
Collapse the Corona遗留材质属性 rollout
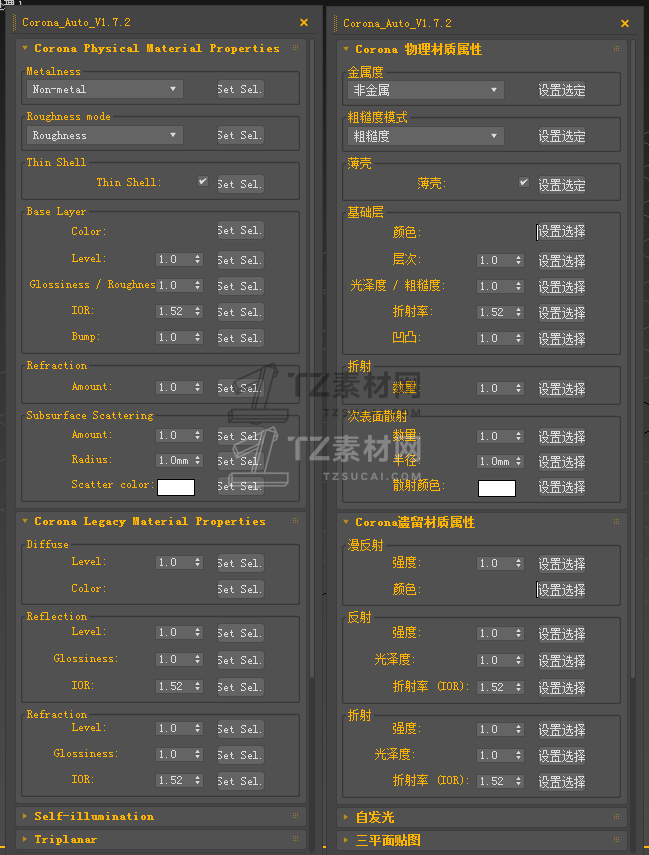coord(346,522)
